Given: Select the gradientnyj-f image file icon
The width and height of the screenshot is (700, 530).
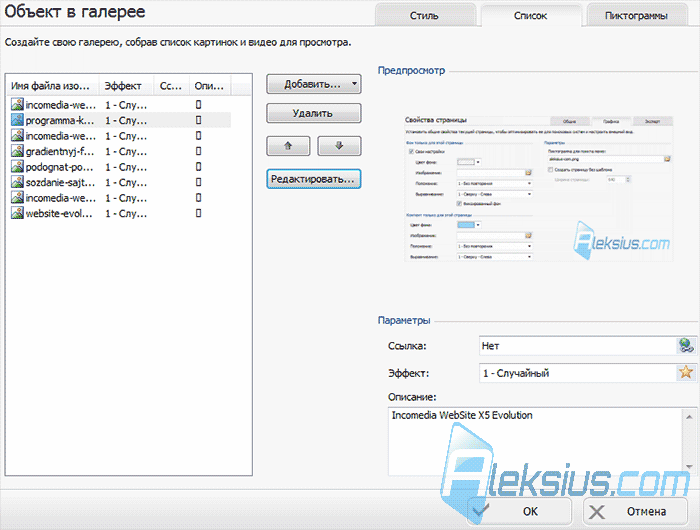Looking at the screenshot, I should click(17, 151).
